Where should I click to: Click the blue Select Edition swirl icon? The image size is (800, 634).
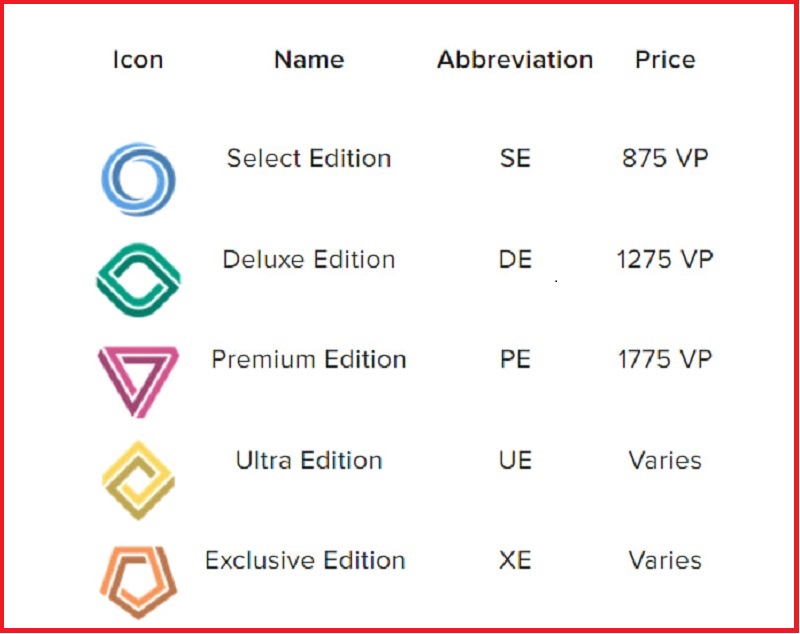[x=138, y=179]
